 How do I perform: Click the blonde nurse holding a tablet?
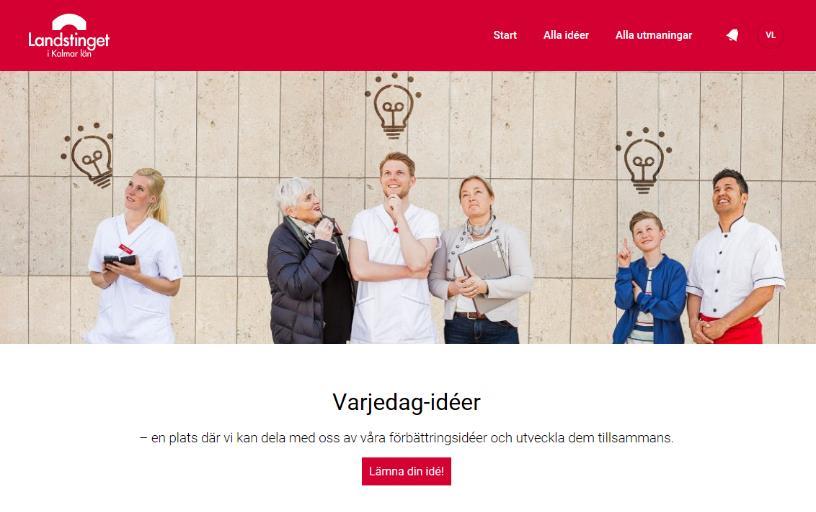pos(134,256)
